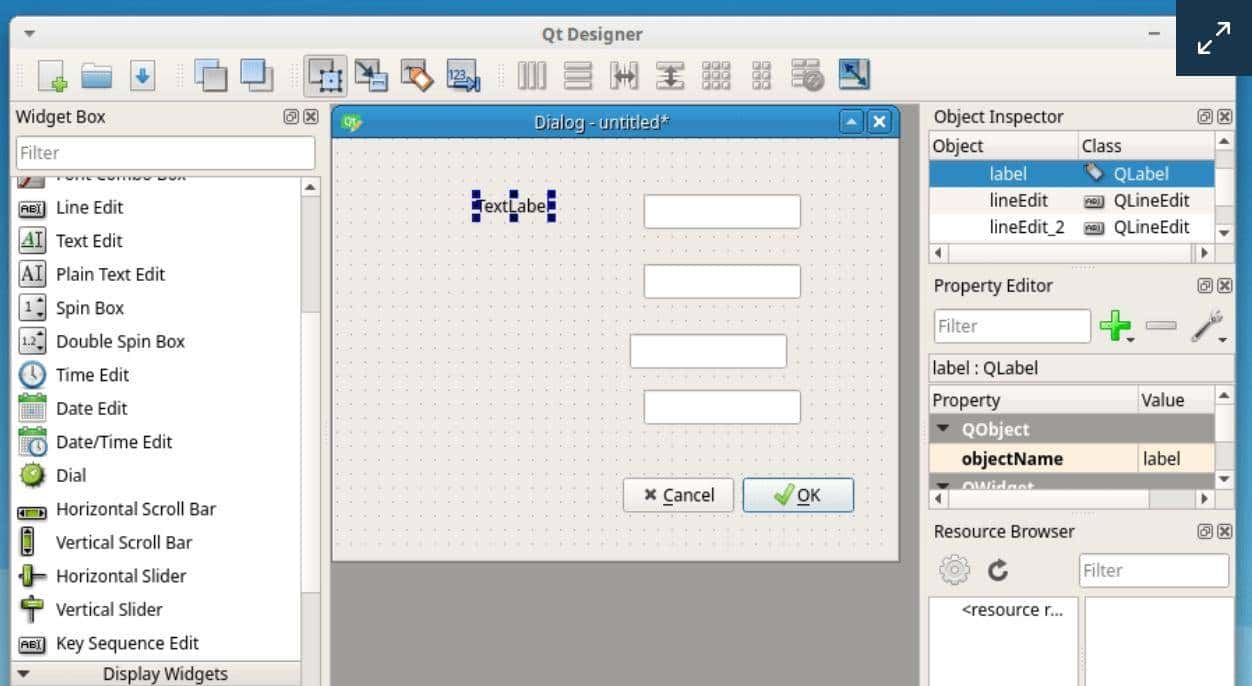Image resolution: width=1252 pixels, height=686 pixels.
Task: Apply vertical splitter layout icon
Action: [670, 75]
